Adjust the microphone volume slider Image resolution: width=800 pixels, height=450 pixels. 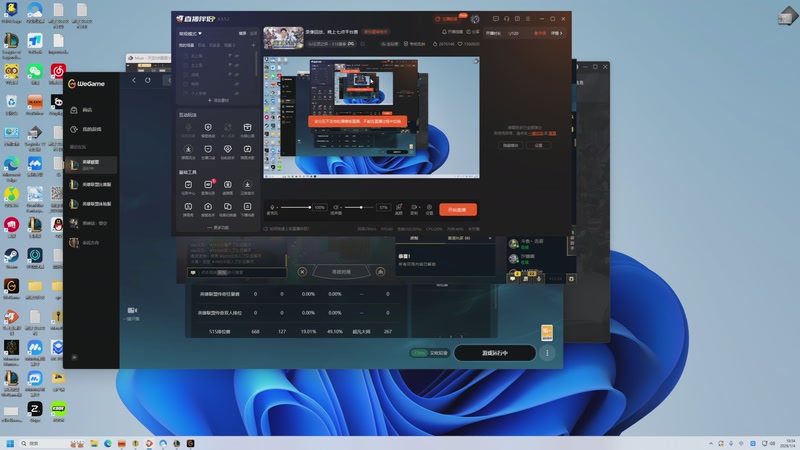point(295,207)
